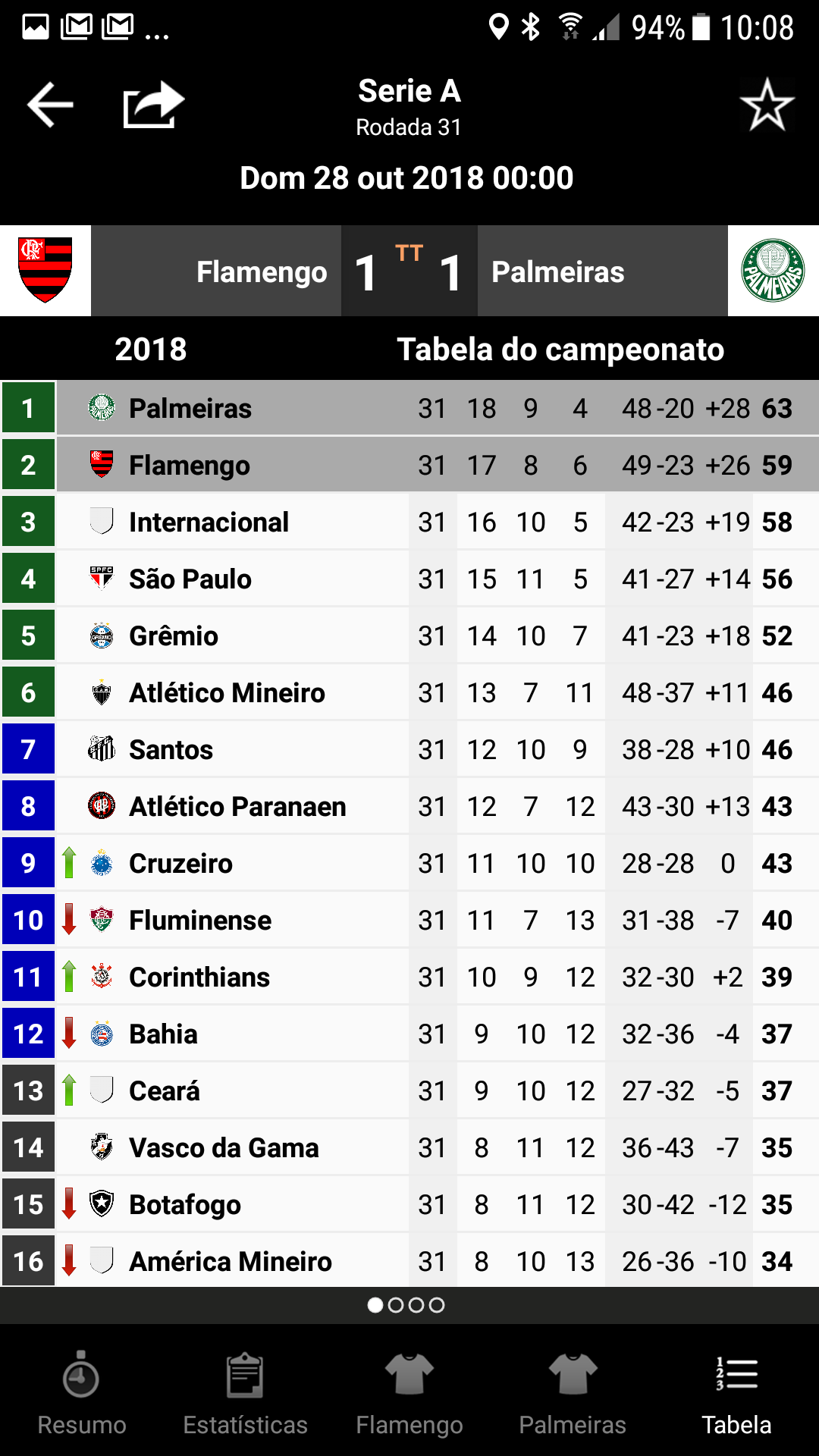Tap the green position badge number 1

point(28,408)
